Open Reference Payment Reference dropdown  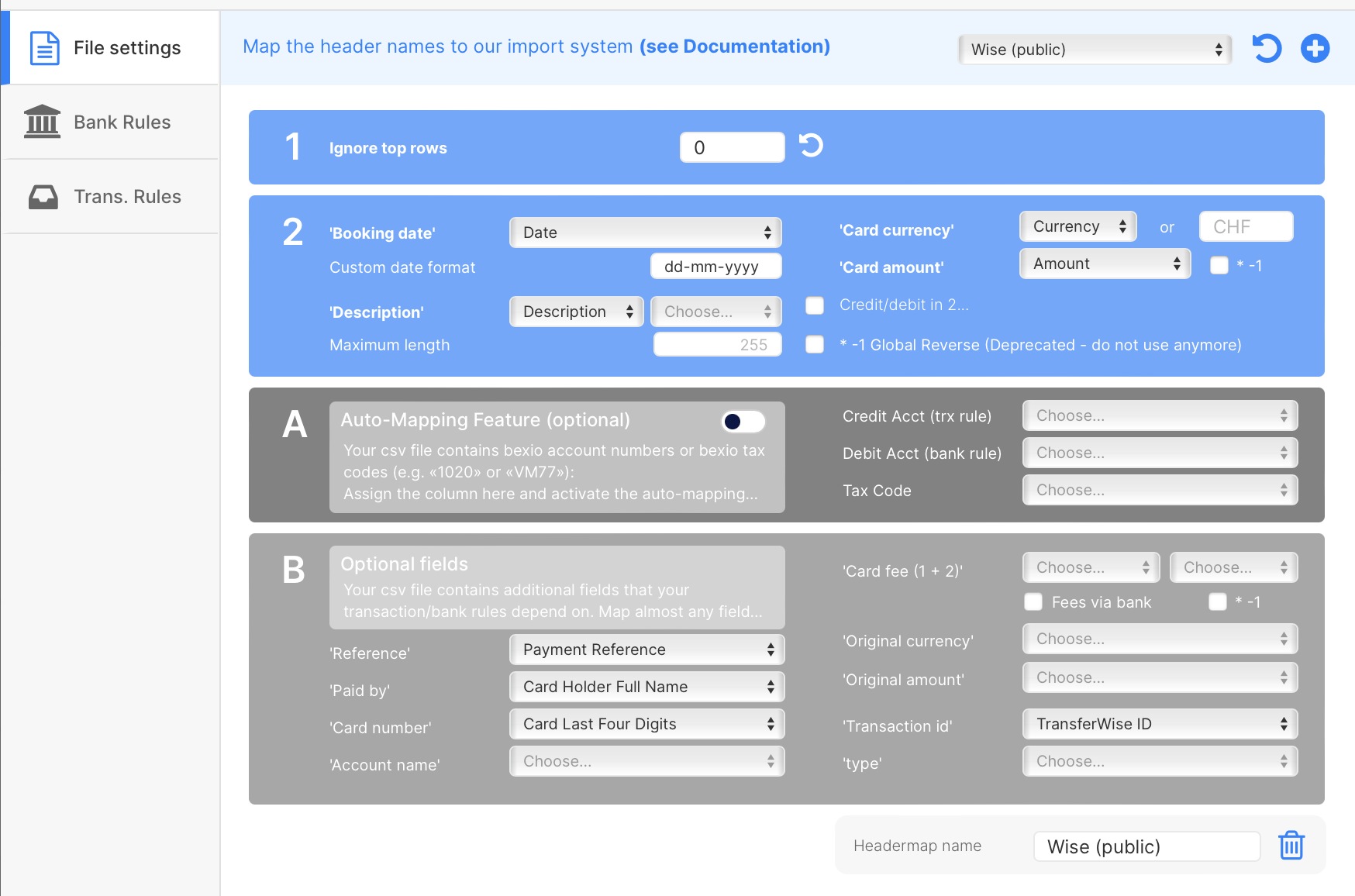pos(646,650)
